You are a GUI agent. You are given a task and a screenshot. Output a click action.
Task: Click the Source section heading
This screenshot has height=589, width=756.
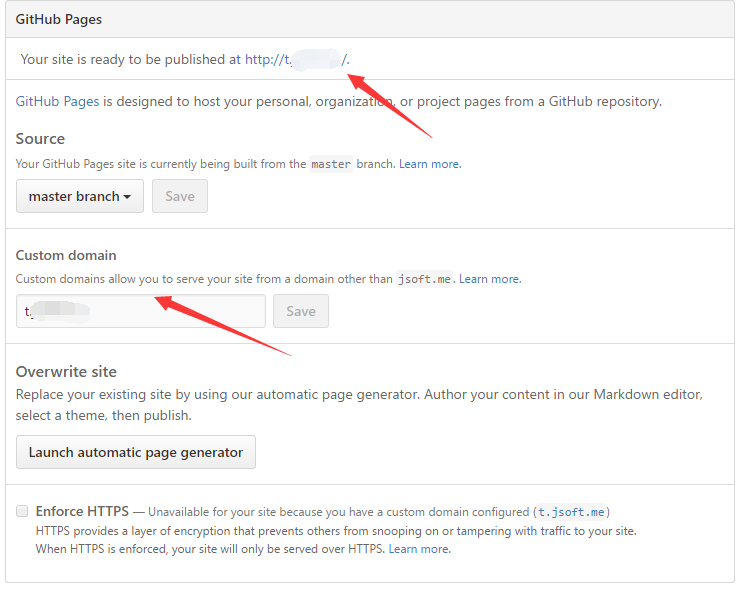click(x=40, y=139)
